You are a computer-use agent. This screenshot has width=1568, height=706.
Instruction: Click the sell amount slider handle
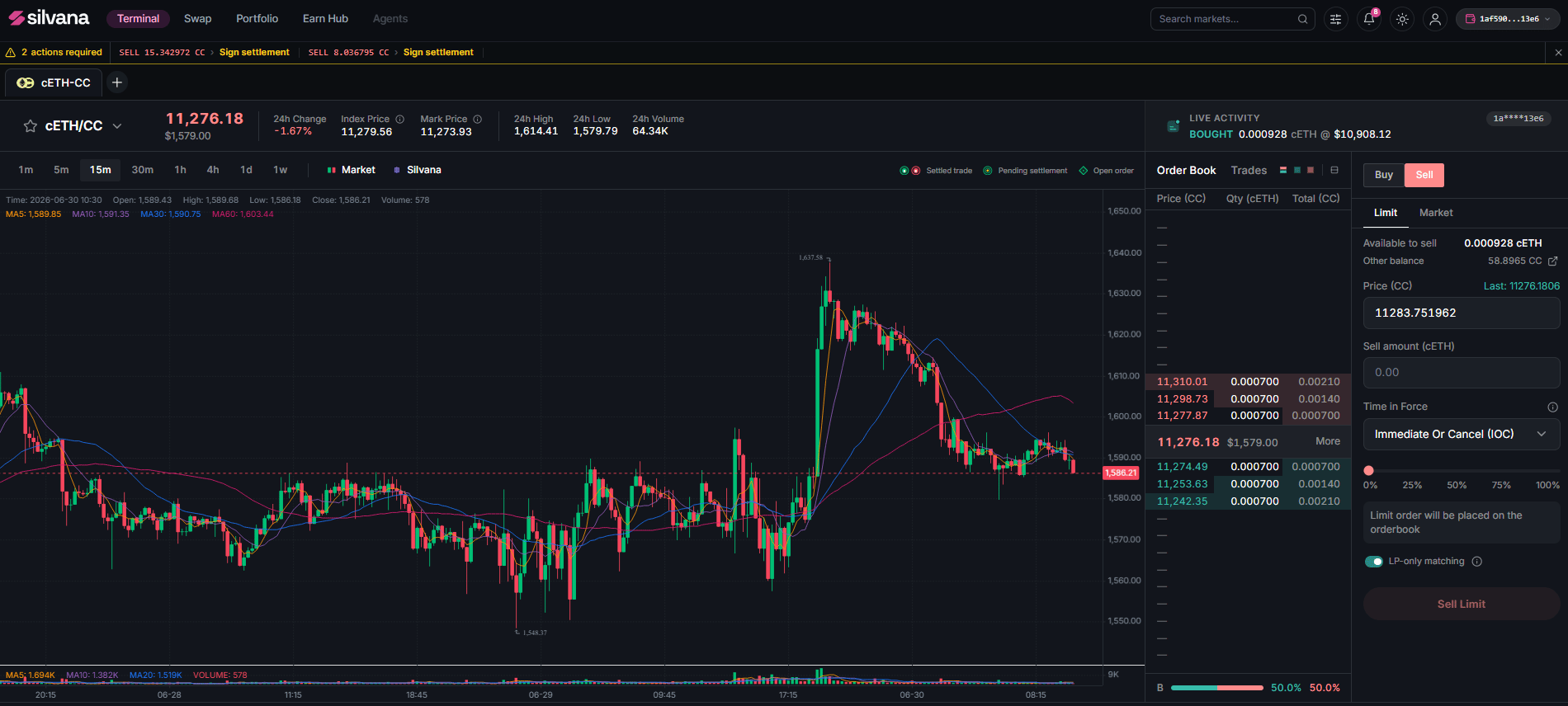[1369, 470]
